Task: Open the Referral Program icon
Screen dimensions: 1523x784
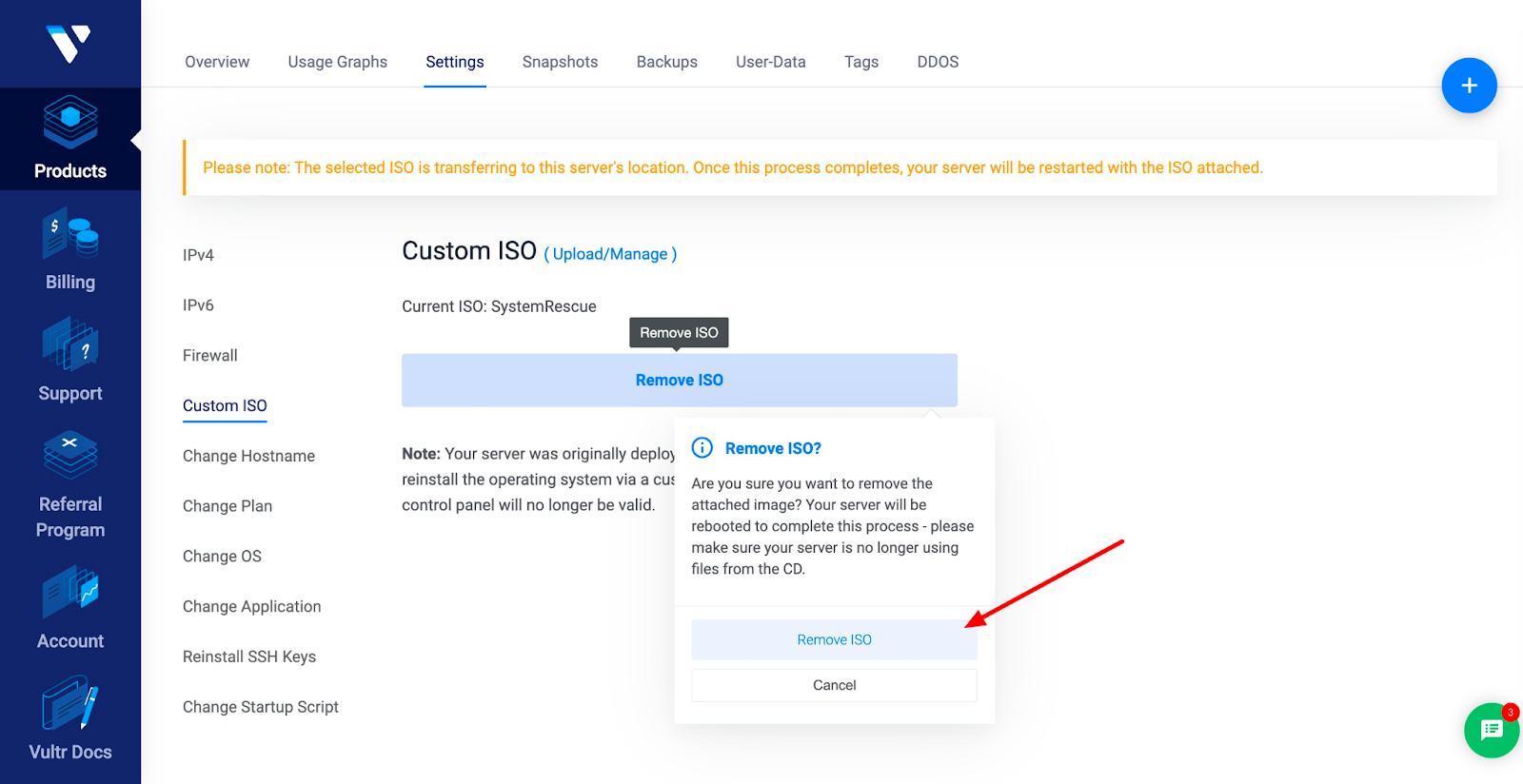Action: point(70,455)
